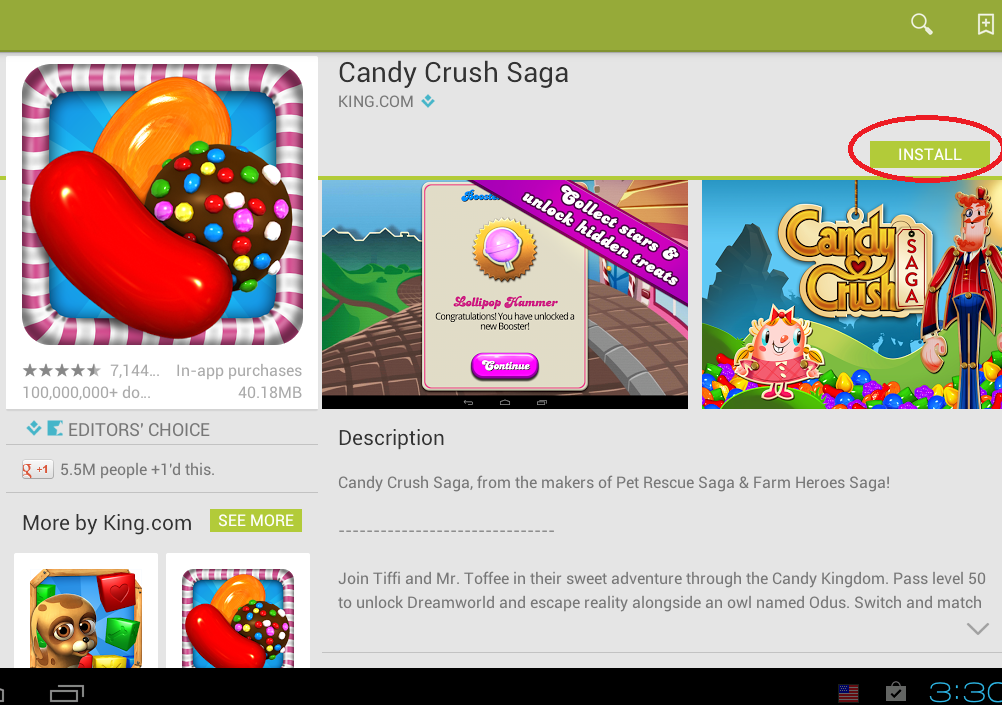The height and width of the screenshot is (705, 1002).
Task: Expand the description with the down chevron
Action: (978, 629)
